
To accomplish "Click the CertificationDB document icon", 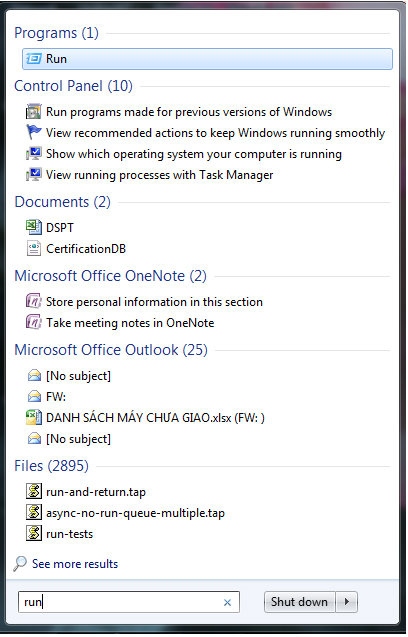I will 34,249.
